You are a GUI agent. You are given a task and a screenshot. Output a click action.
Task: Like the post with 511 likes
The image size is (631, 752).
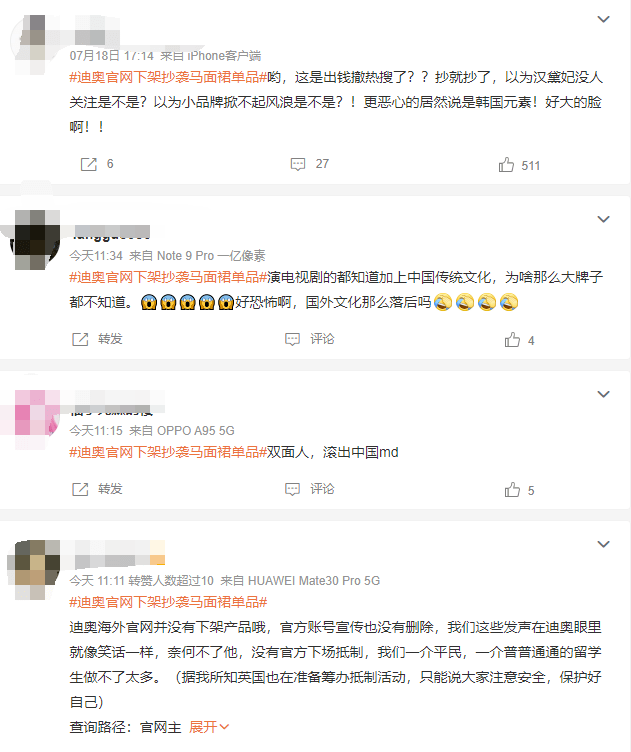[x=506, y=165]
